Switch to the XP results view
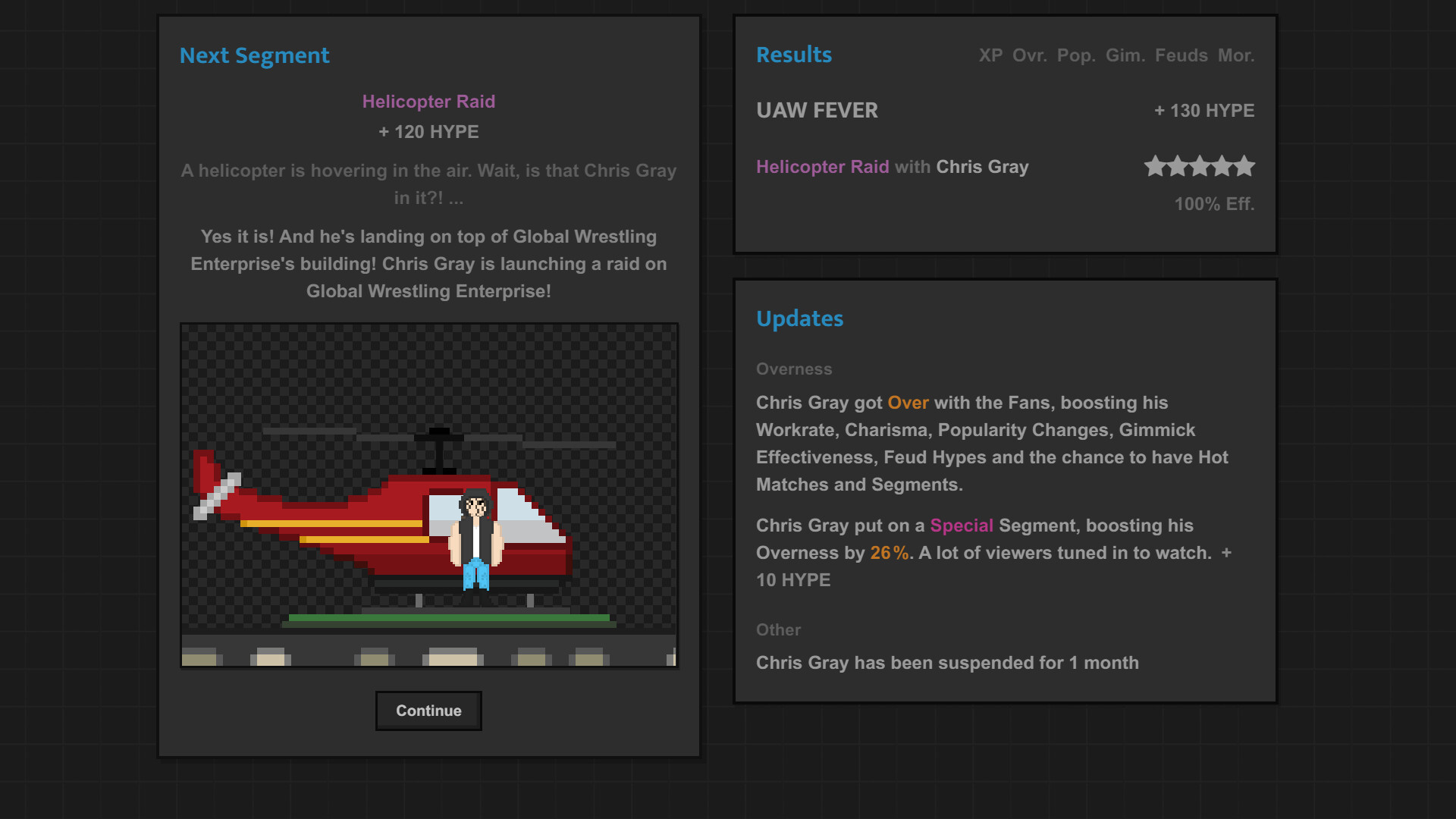This screenshot has height=819, width=1456. 991,55
